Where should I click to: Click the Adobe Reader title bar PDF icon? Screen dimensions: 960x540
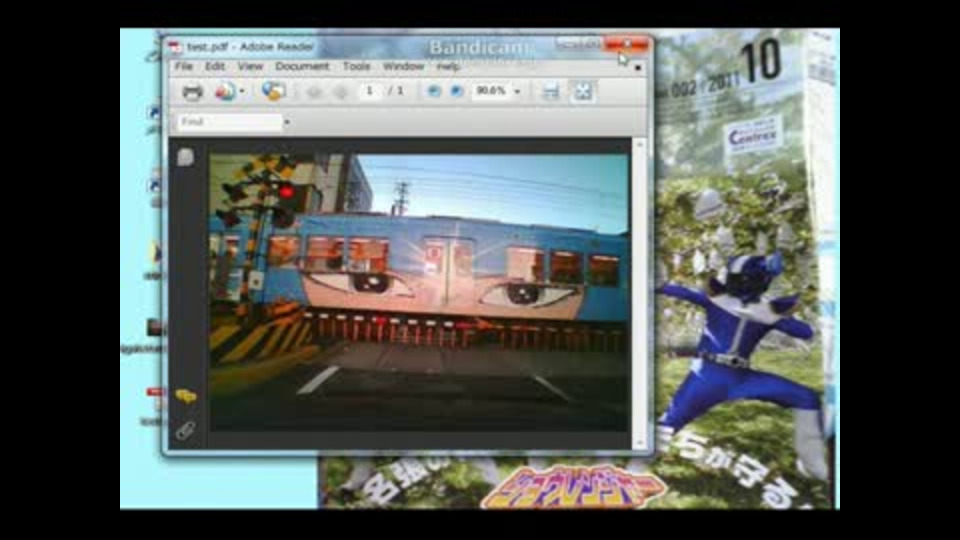pyautogui.click(x=176, y=47)
